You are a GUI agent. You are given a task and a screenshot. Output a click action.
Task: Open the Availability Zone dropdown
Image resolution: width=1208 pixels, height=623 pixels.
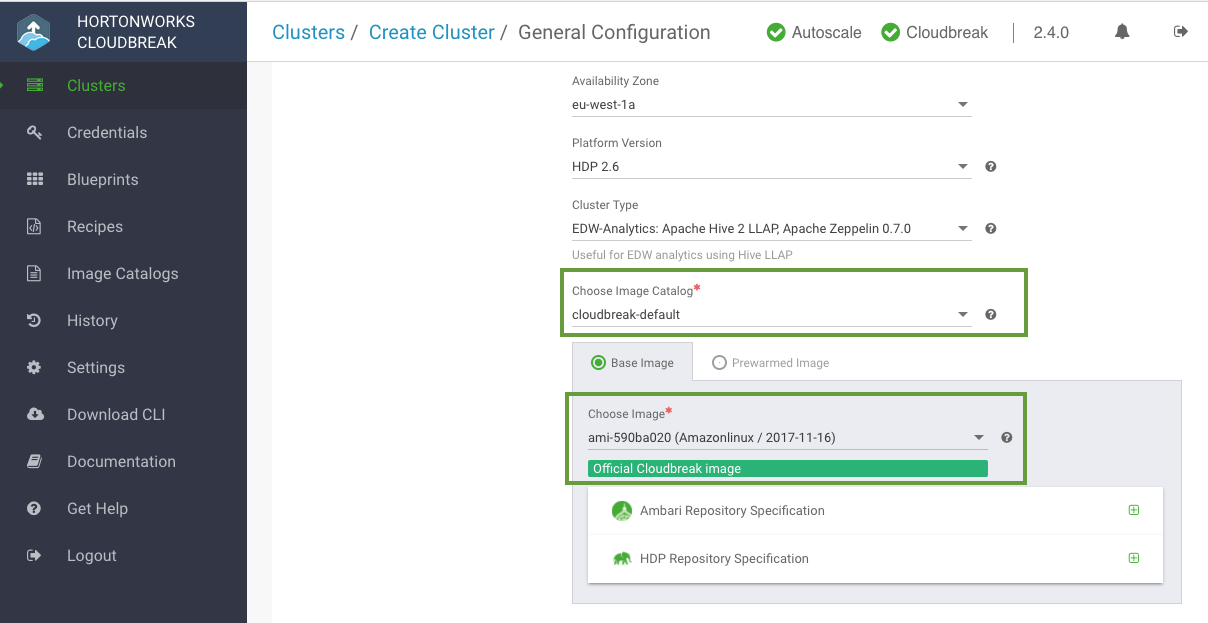click(770, 105)
